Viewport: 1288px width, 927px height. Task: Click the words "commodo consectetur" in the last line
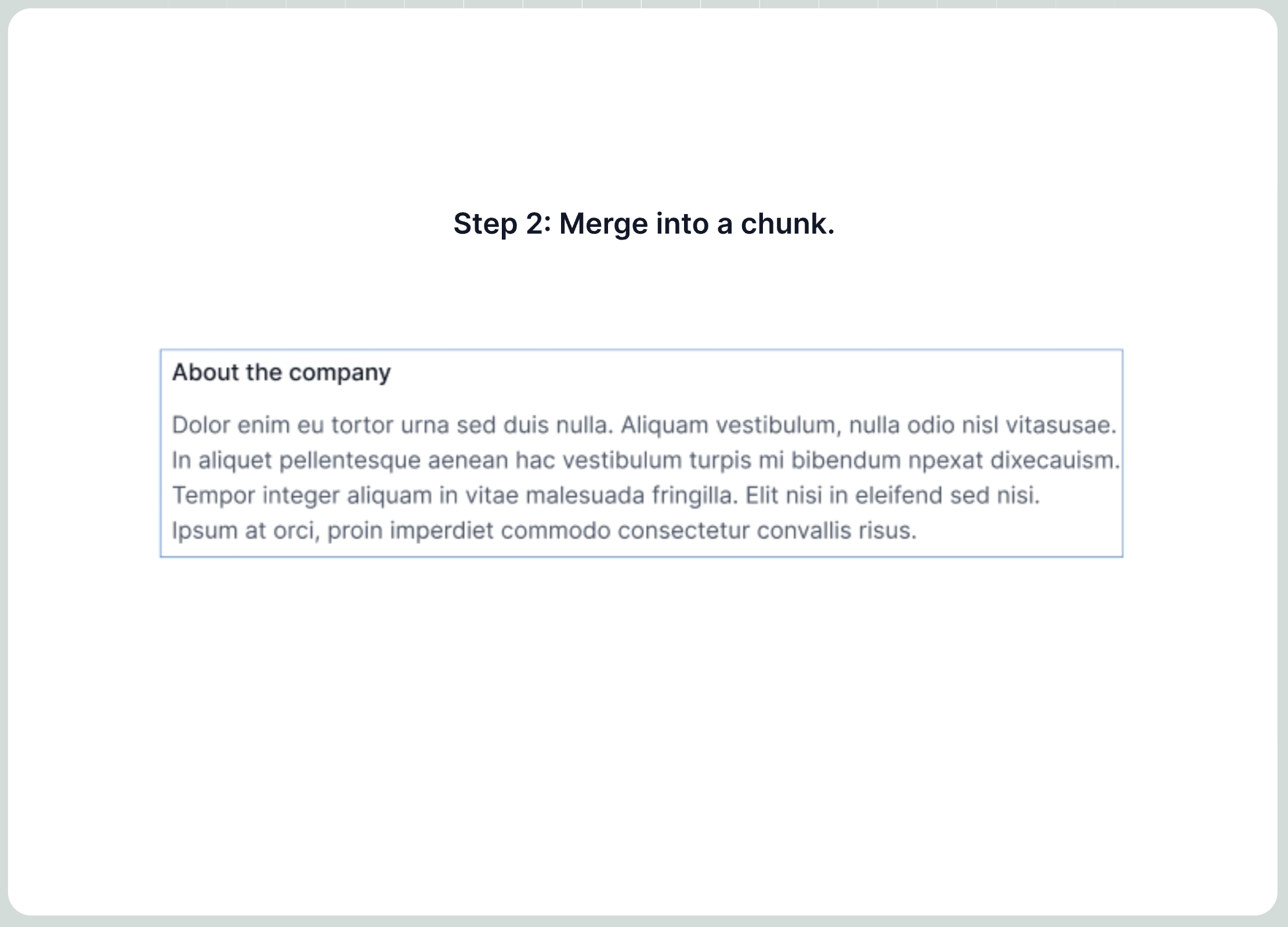click(x=625, y=531)
